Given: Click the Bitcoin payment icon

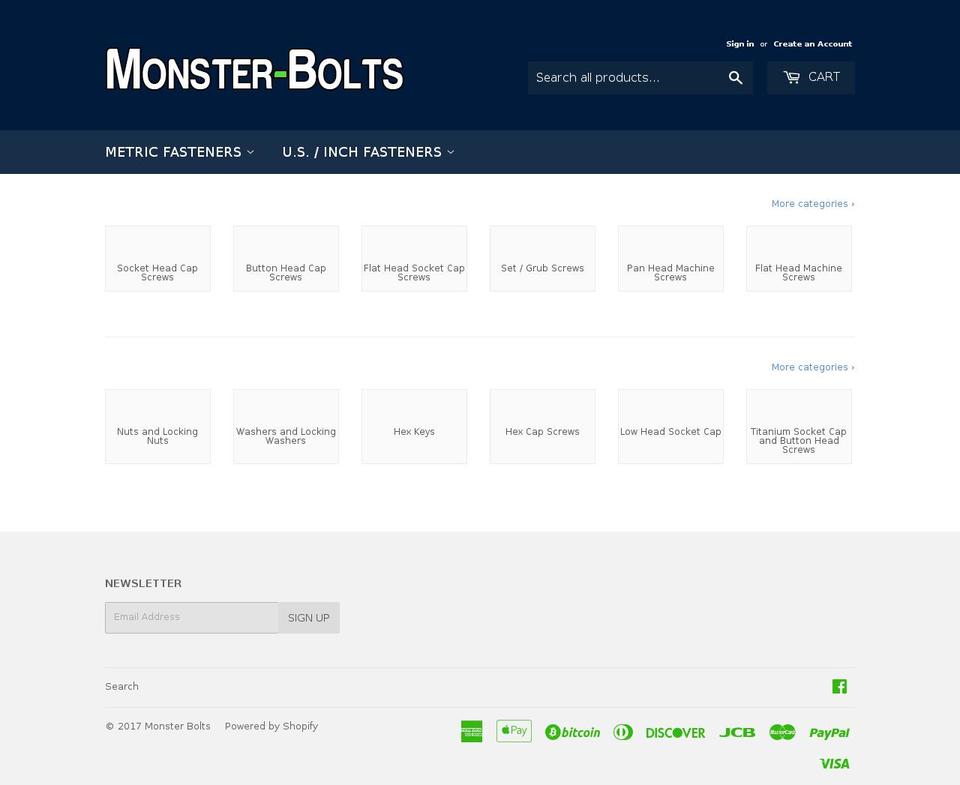Looking at the screenshot, I should pyautogui.click(x=572, y=732).
